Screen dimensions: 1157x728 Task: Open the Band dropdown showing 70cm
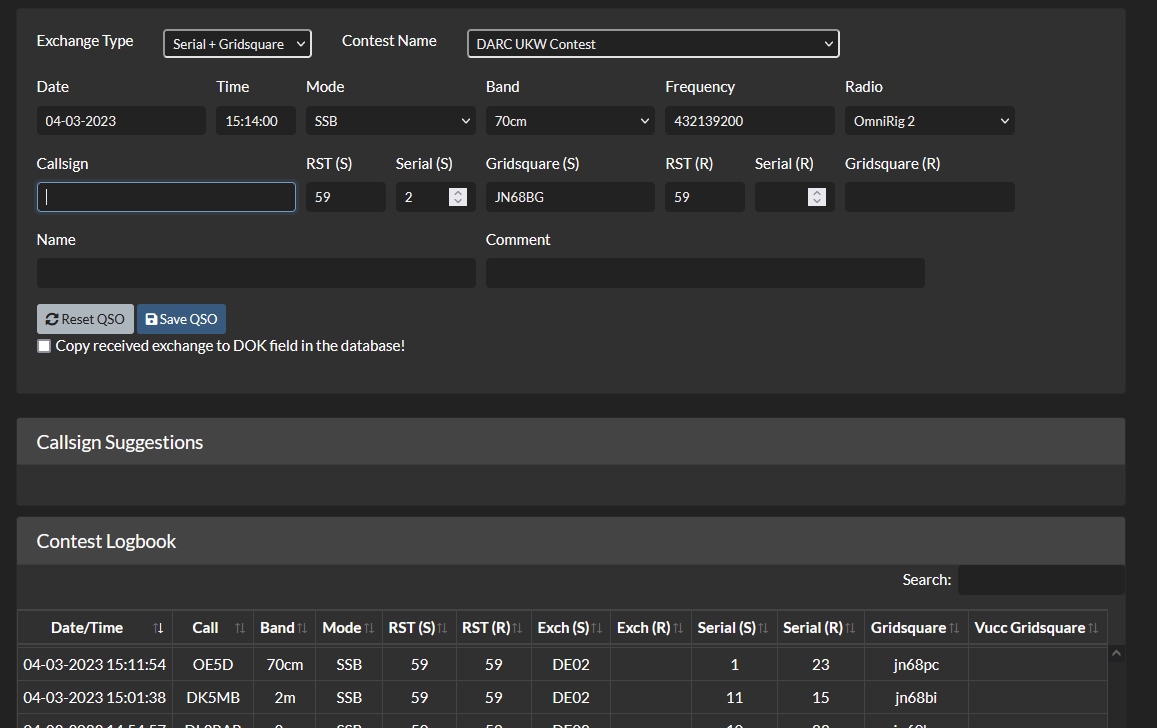click(570, 120)
